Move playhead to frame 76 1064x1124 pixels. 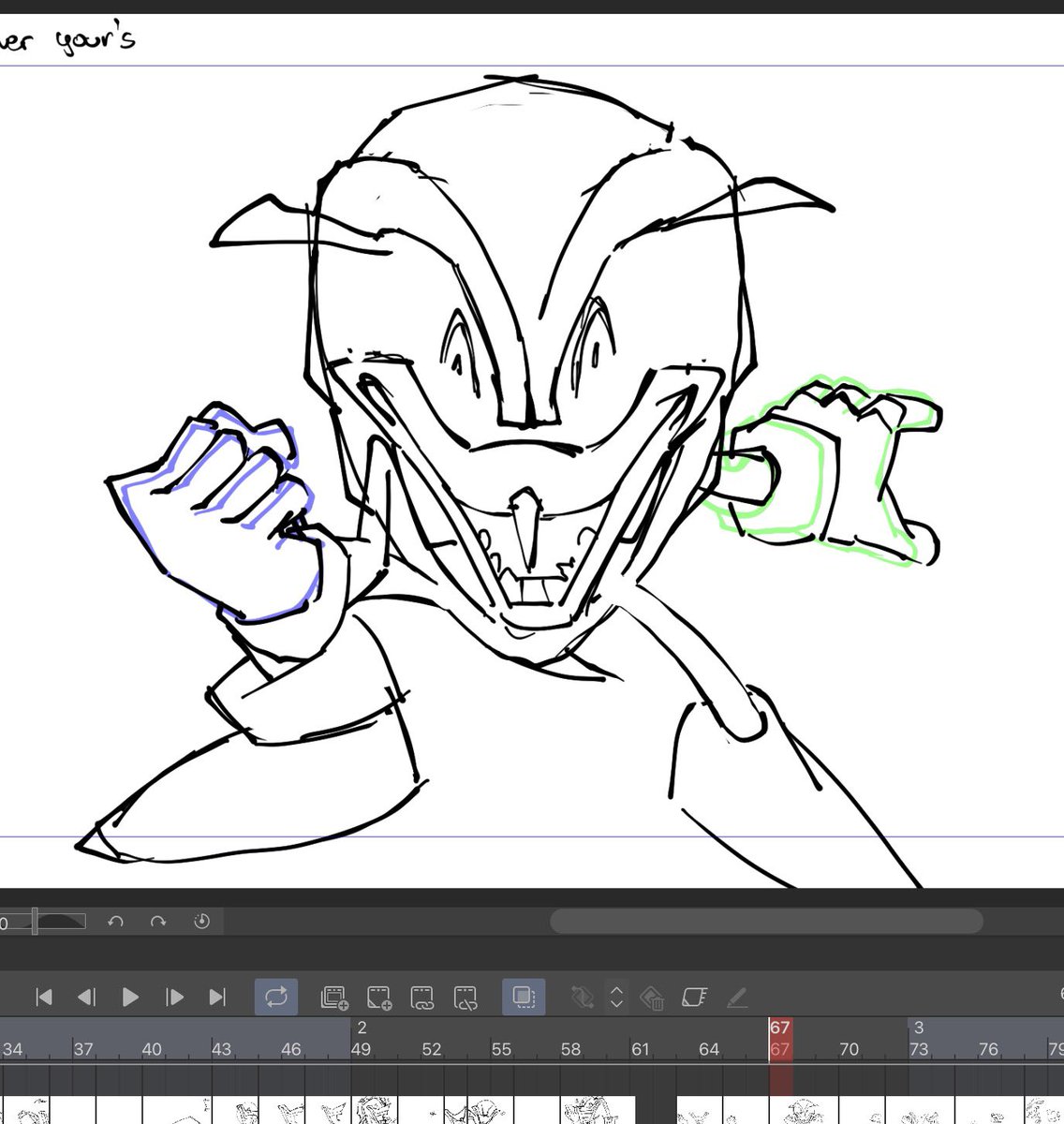point(988,1049)
